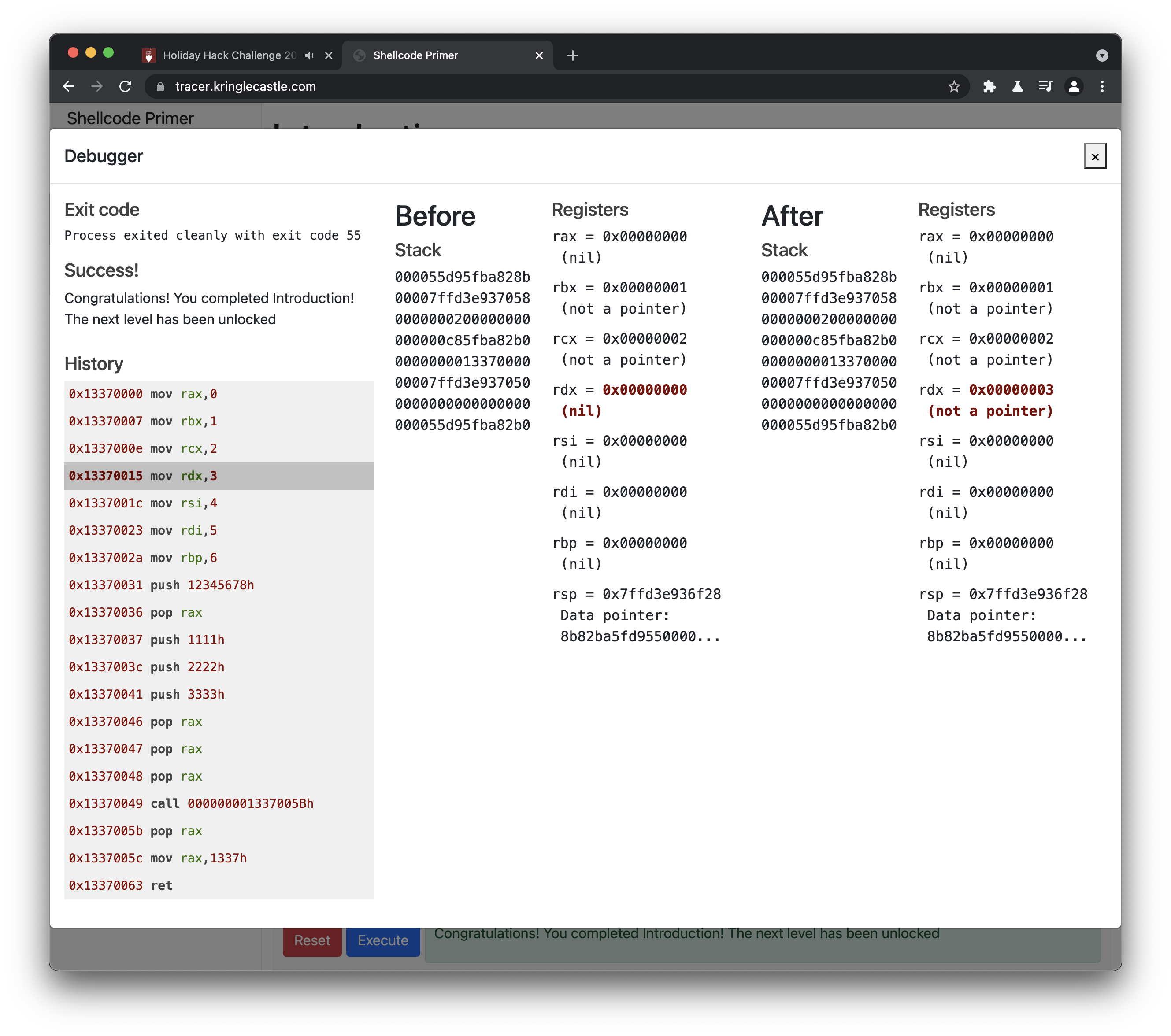This screenshot has height=1036, width=1171.
Task: Click After rbx value 0x00000001
Action: [x=1011, y=288]
